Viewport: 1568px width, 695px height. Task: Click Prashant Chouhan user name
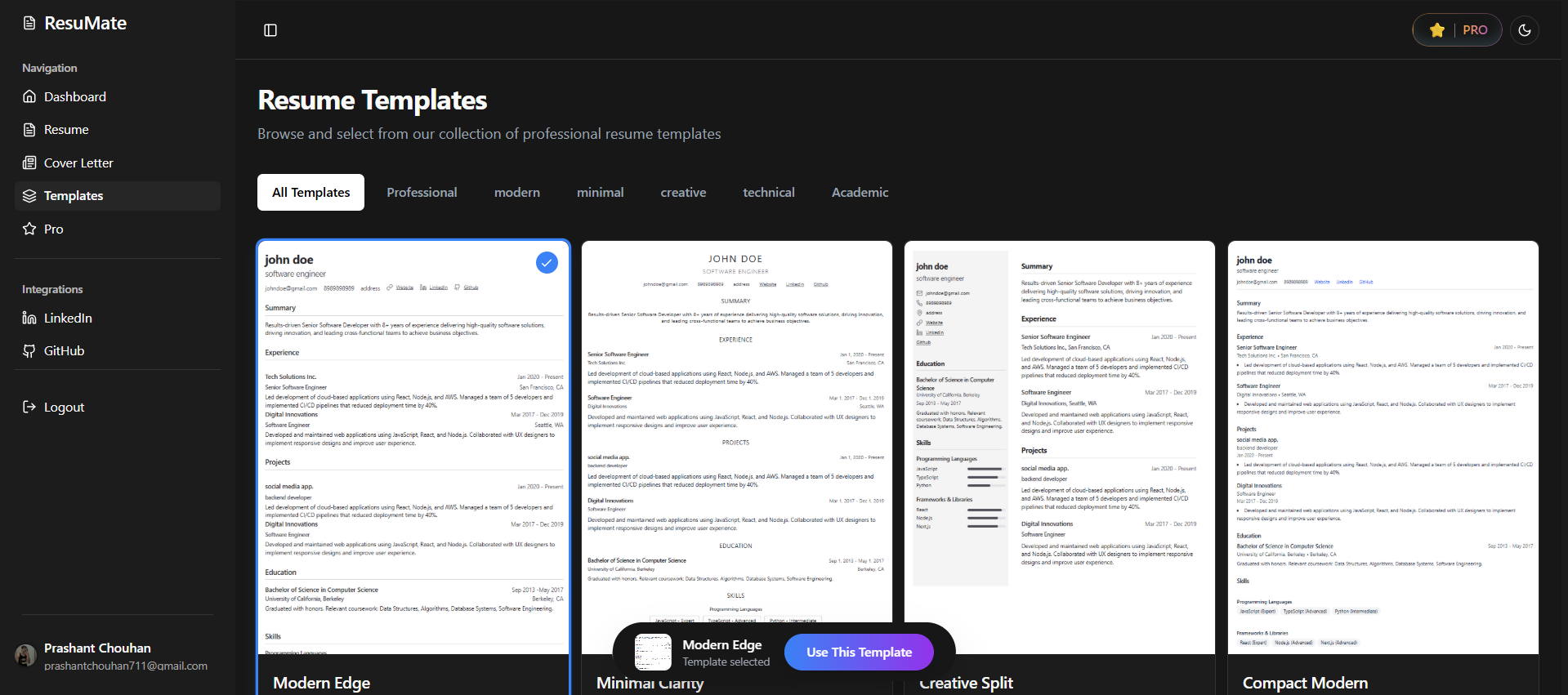[x=97, y=648]
